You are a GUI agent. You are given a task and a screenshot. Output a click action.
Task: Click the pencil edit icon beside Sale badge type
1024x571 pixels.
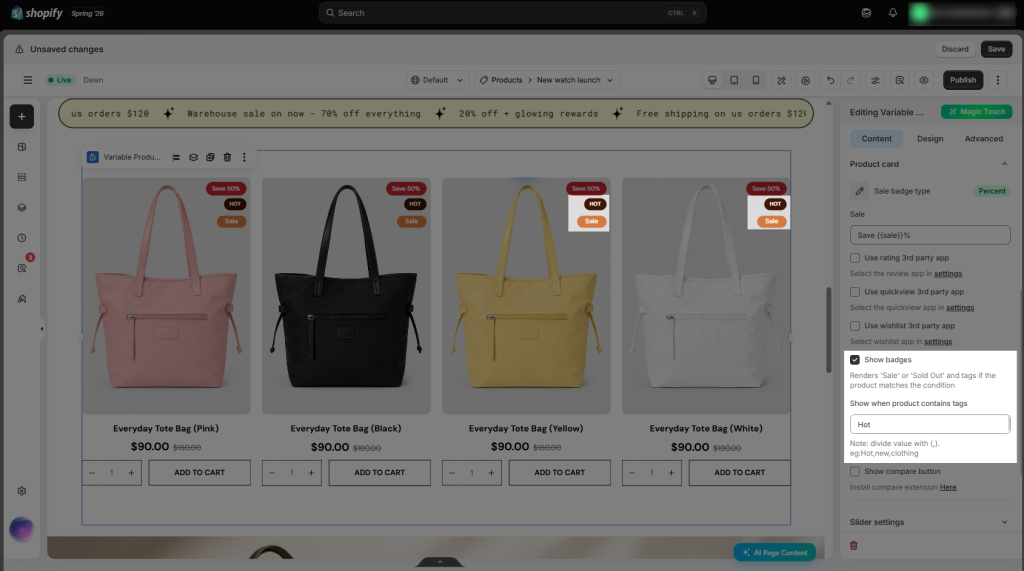pos(859,191)
